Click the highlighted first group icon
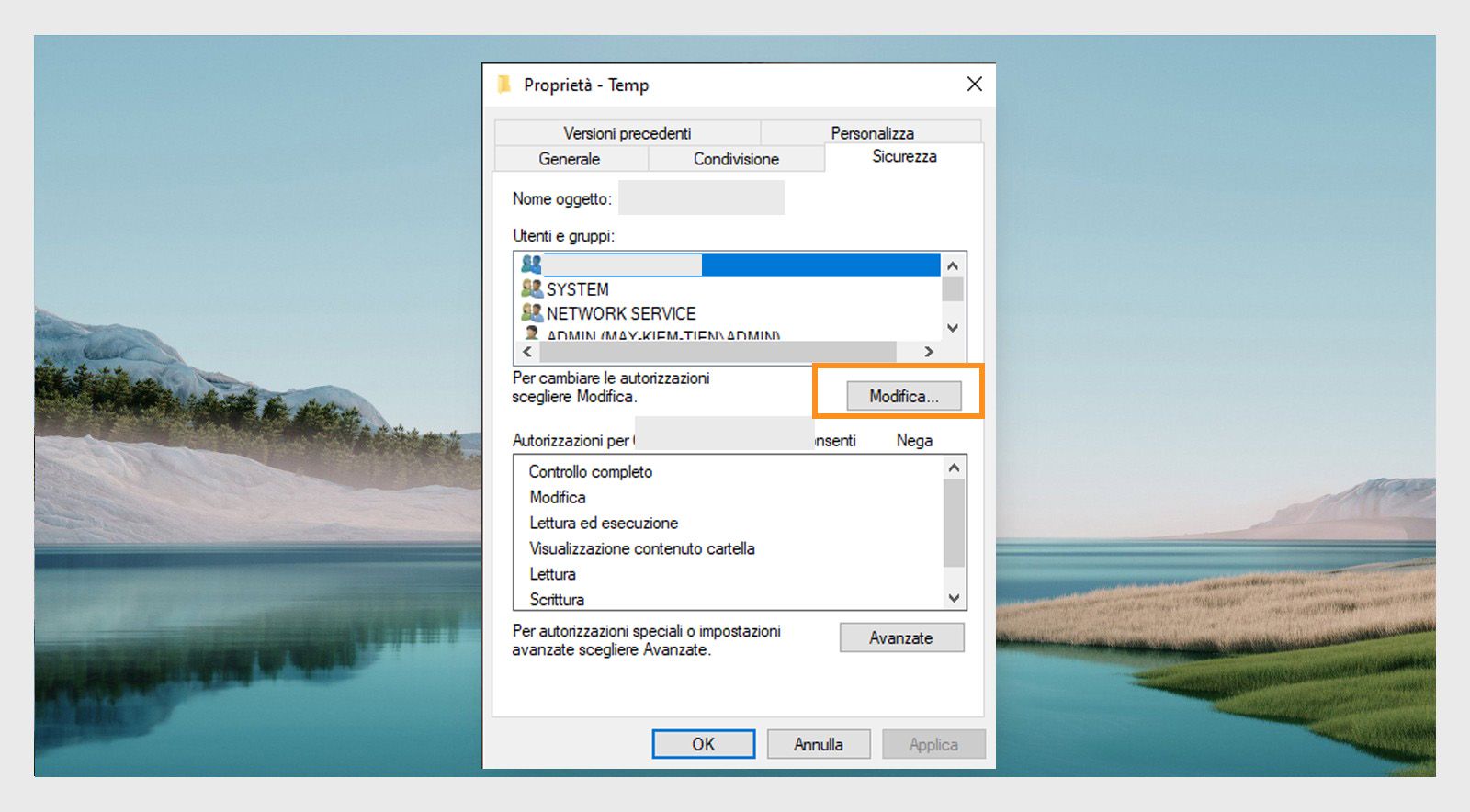Image resolution: width=1470 pixels, height=812 pixels. [x=532, y=265]
